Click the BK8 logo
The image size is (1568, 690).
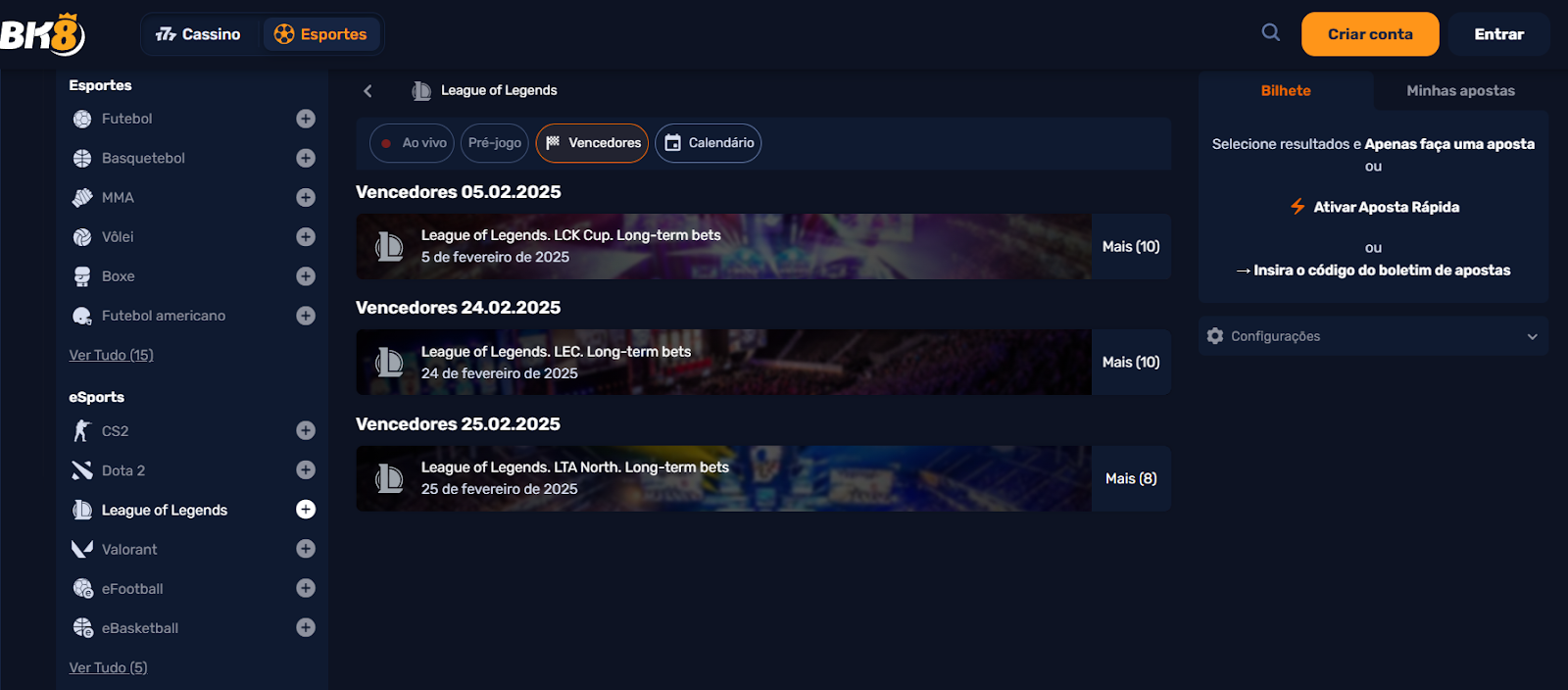[x=42, y=34]
